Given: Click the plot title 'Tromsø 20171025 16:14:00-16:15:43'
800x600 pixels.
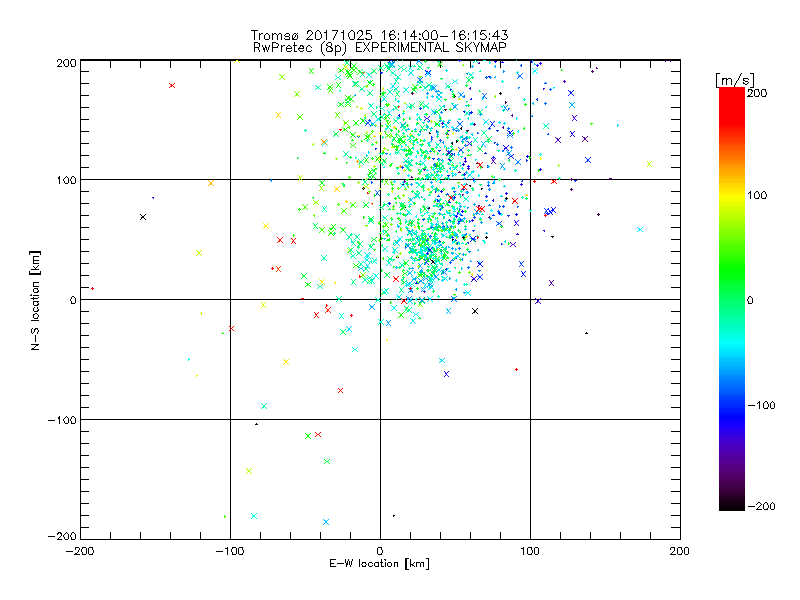Looking at the screenshot, I should point(379,35).
